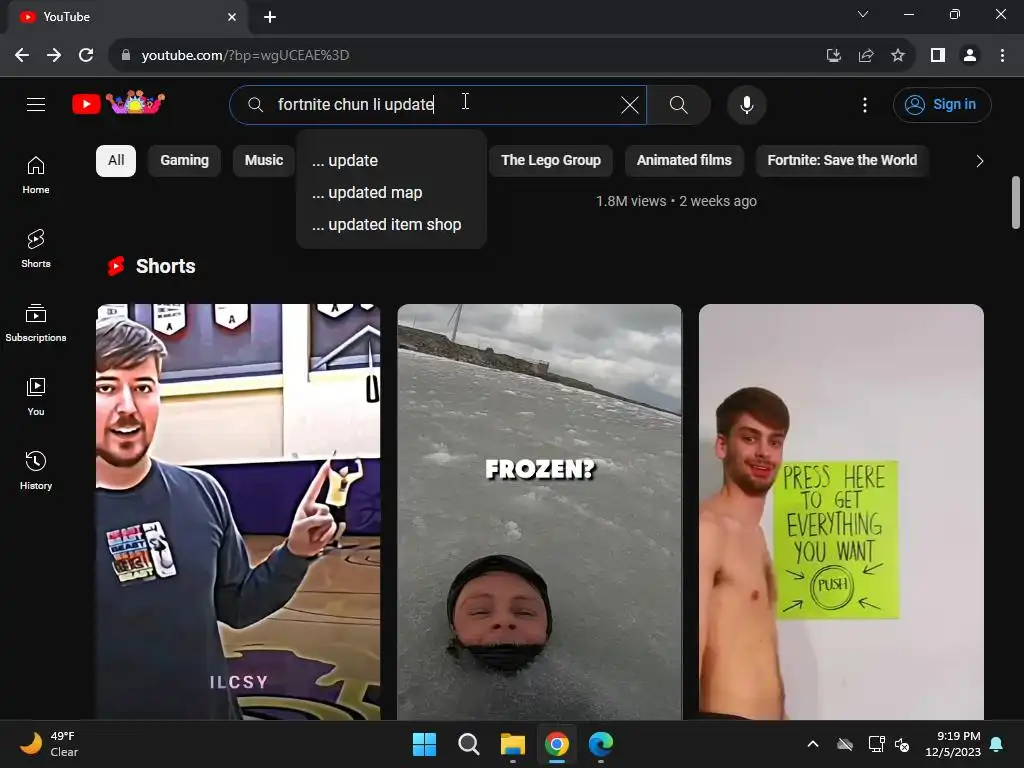Open the tab search dropdown chevron

863,14
